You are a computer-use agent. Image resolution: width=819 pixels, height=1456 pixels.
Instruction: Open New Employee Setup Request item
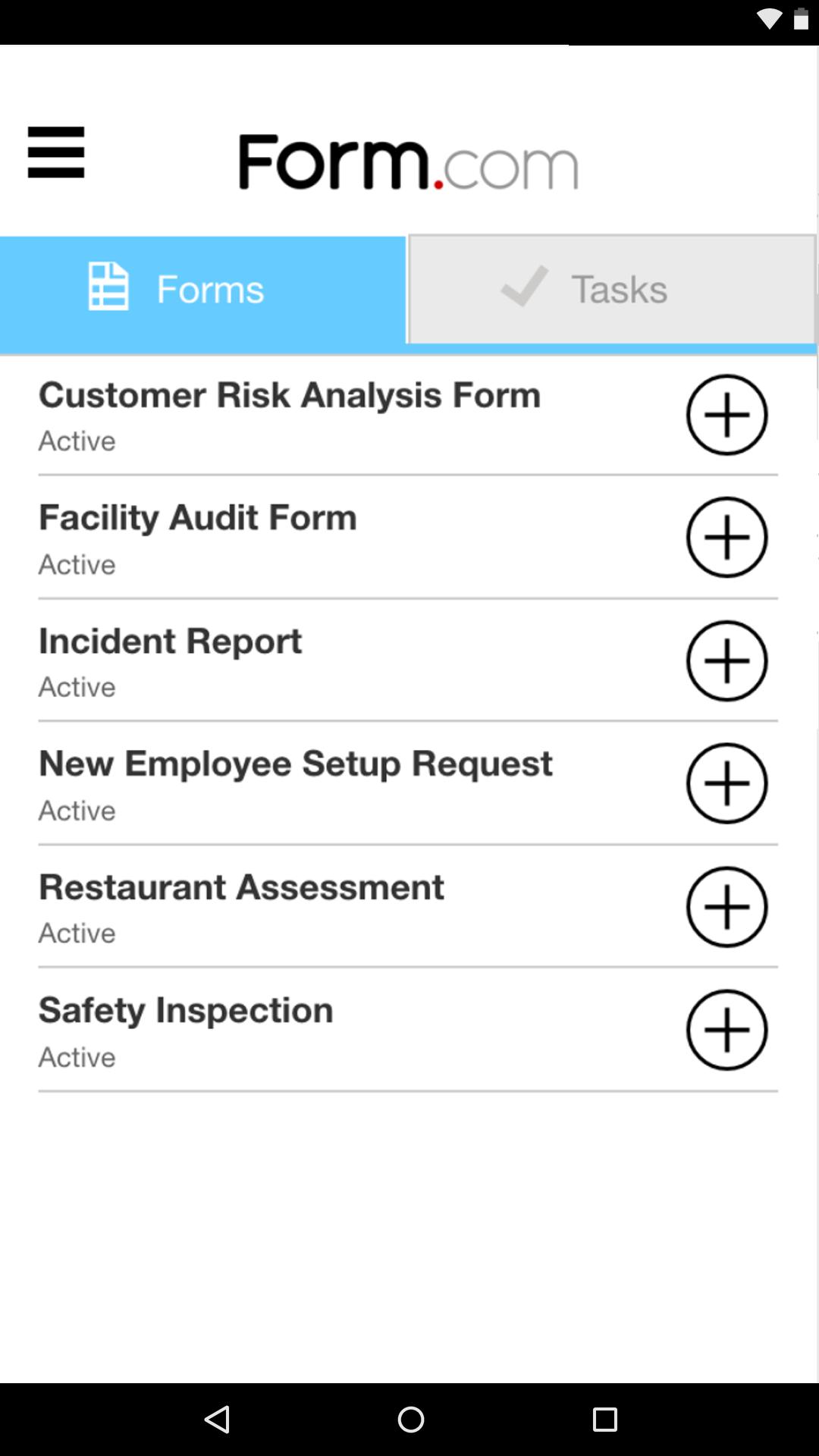296,764
